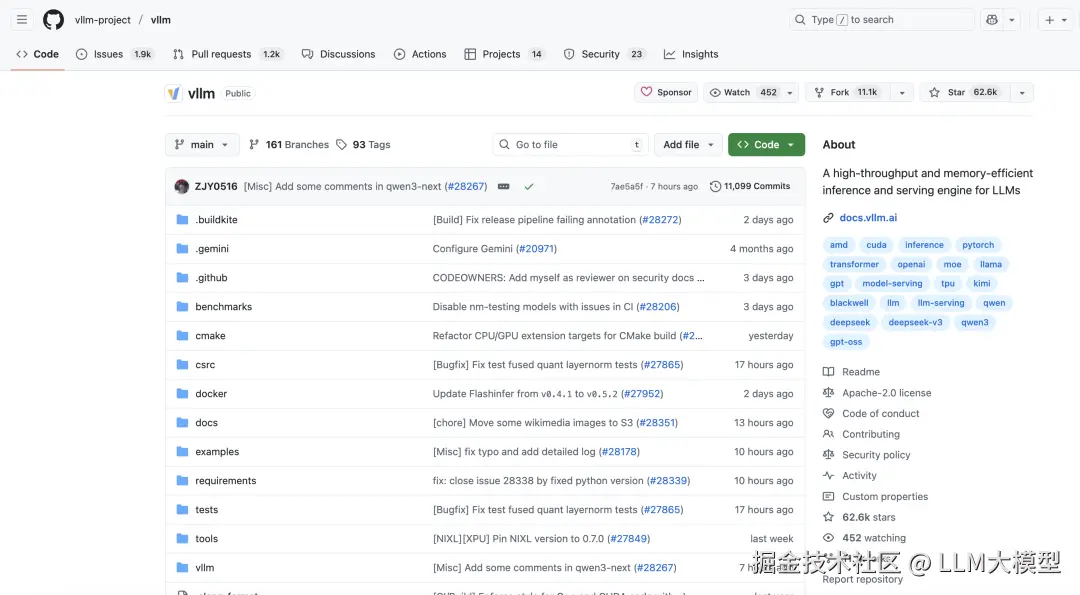Image resolution: width=1080 pixels, height=595 pixels.
Task: Click the Fork button
Action: pyautogui.click(x=847, y=92)
